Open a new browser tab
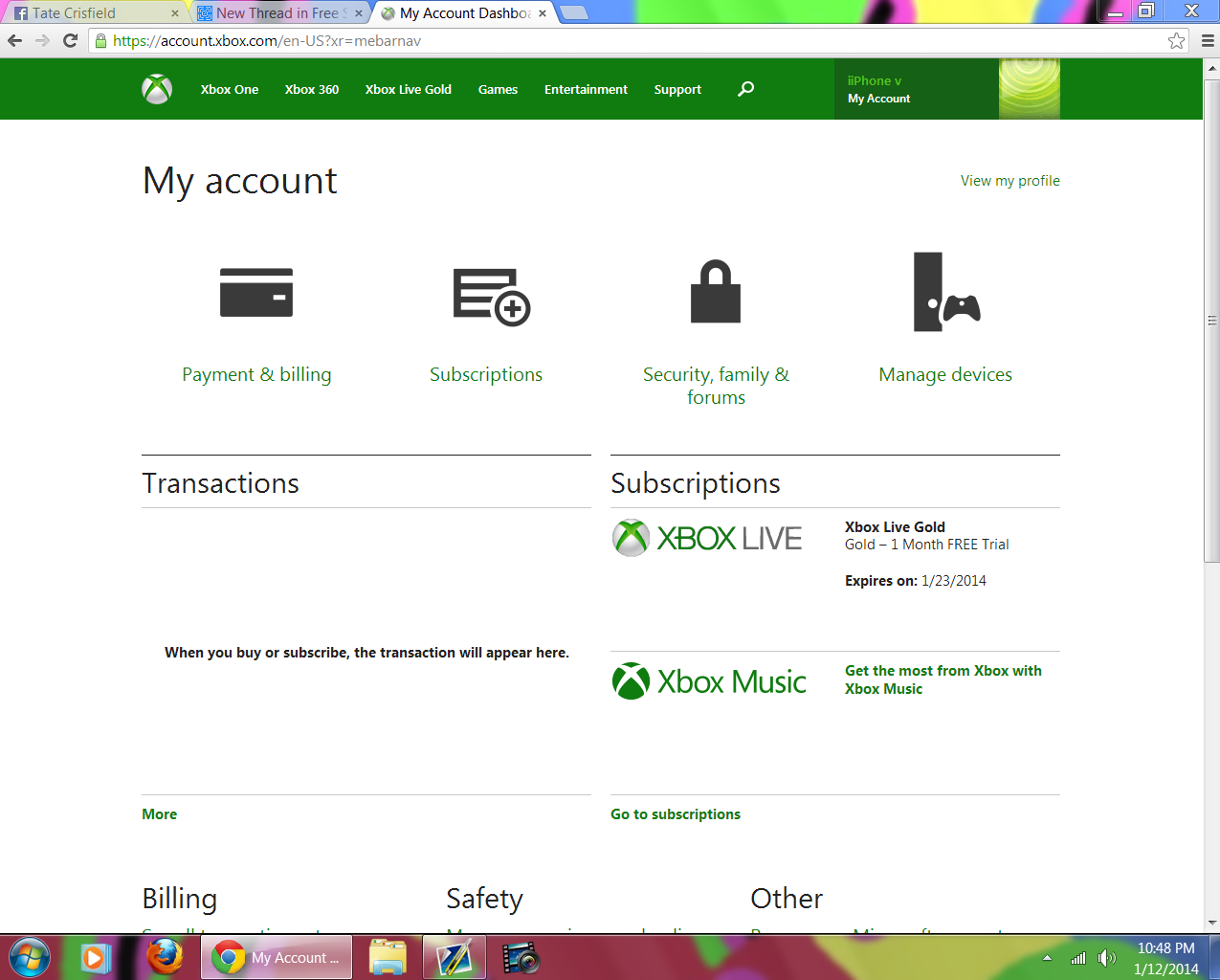This screenshot has width=1220, height=980. tap(573, 12)
